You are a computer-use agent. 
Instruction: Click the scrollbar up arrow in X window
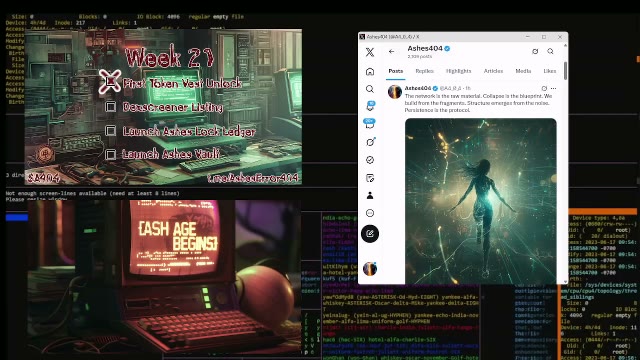pos(565,45)
